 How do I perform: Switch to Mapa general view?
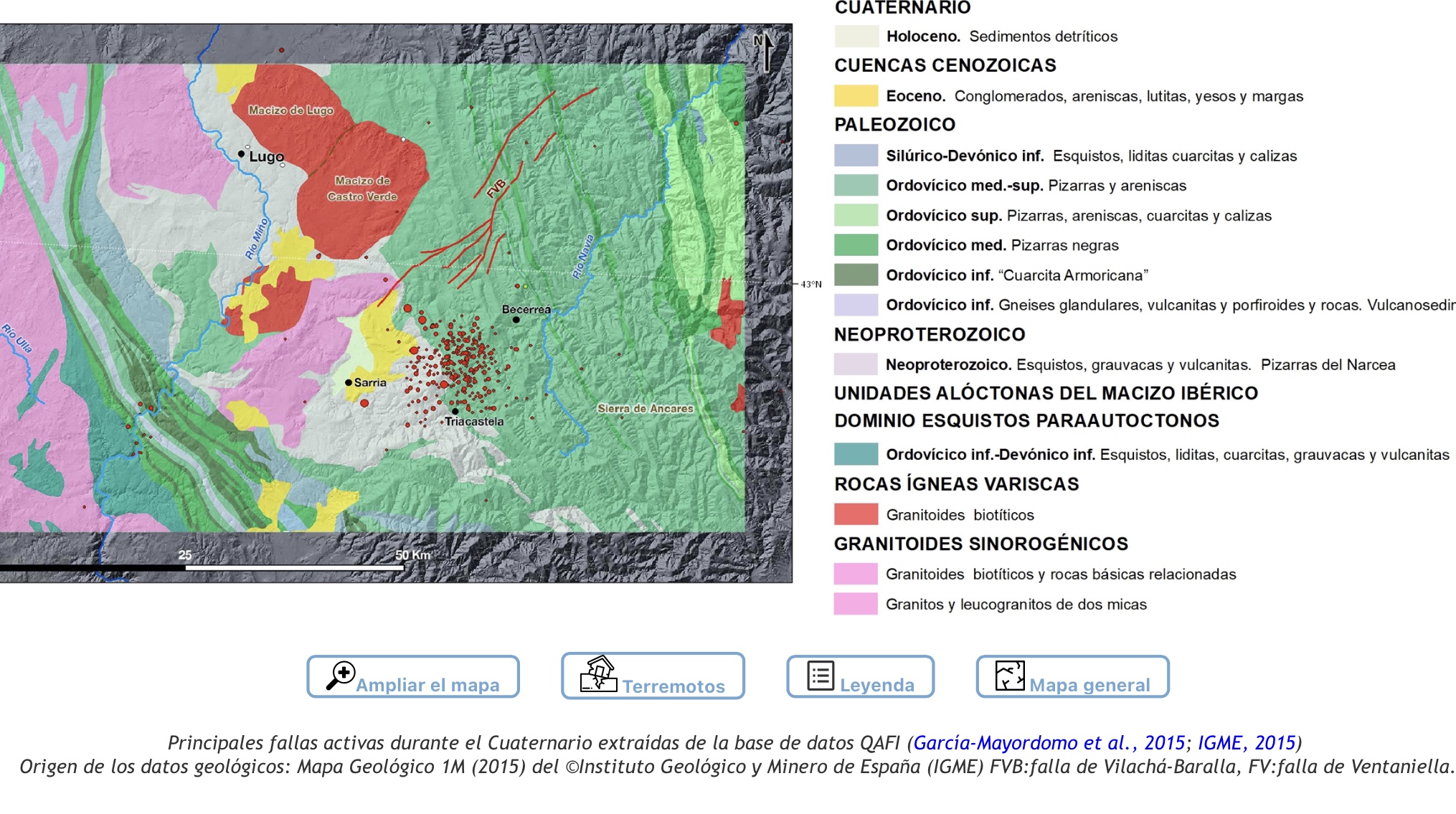(1089, 685)
